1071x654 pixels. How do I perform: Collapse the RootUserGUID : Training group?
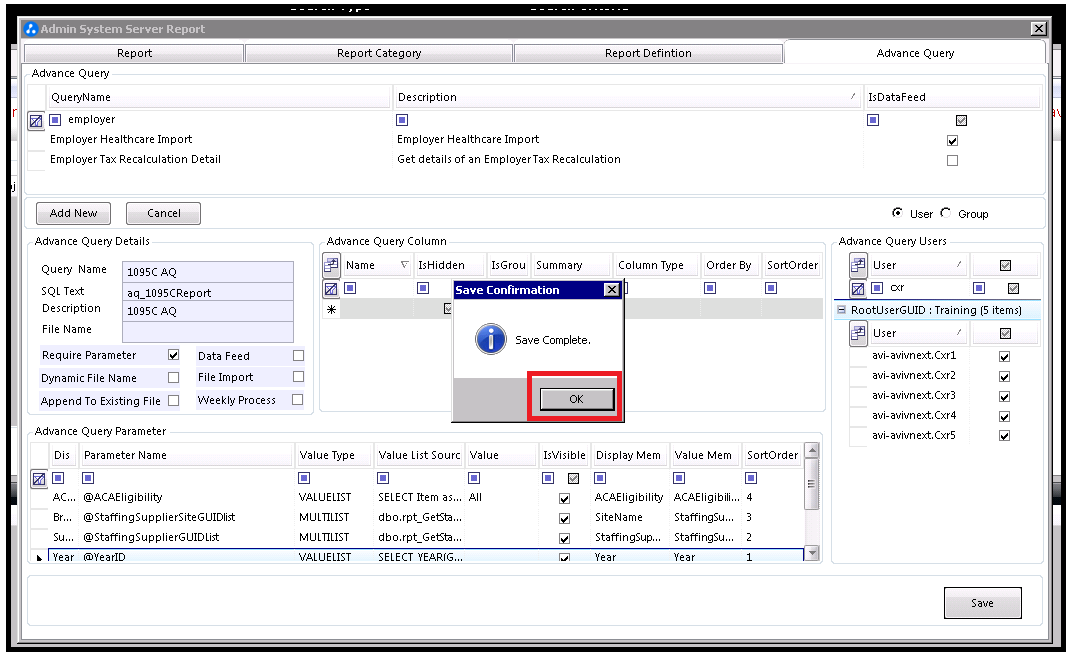[x=842, y=310]
